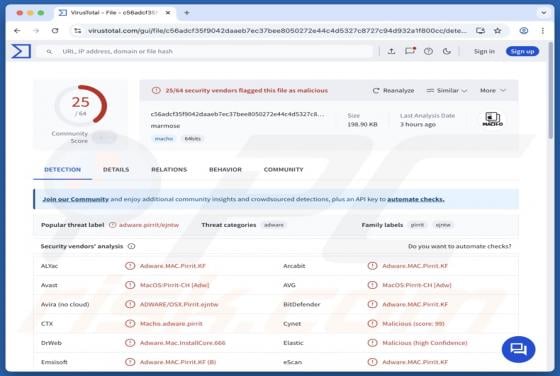Click the 198.90 KB size value
The width and height of the screenshot is (560, 376).
tap(362, 124)
